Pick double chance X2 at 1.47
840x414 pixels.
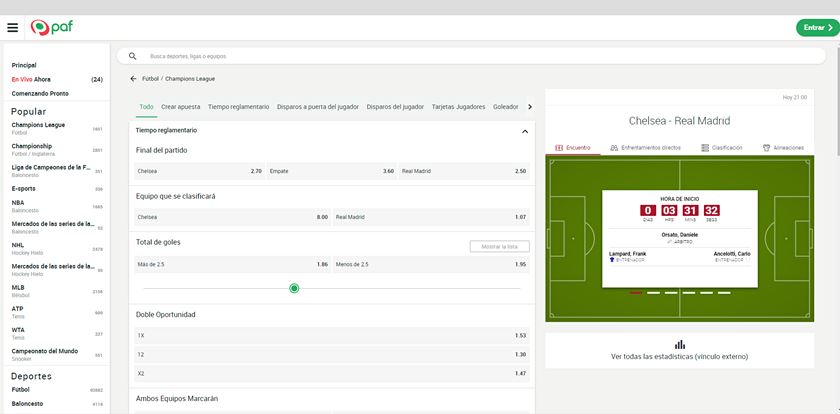tap(332, 374)
